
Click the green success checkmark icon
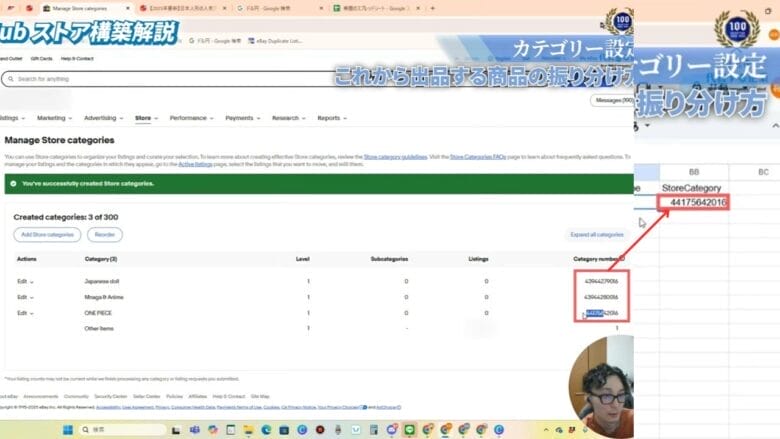coord(12,184)
